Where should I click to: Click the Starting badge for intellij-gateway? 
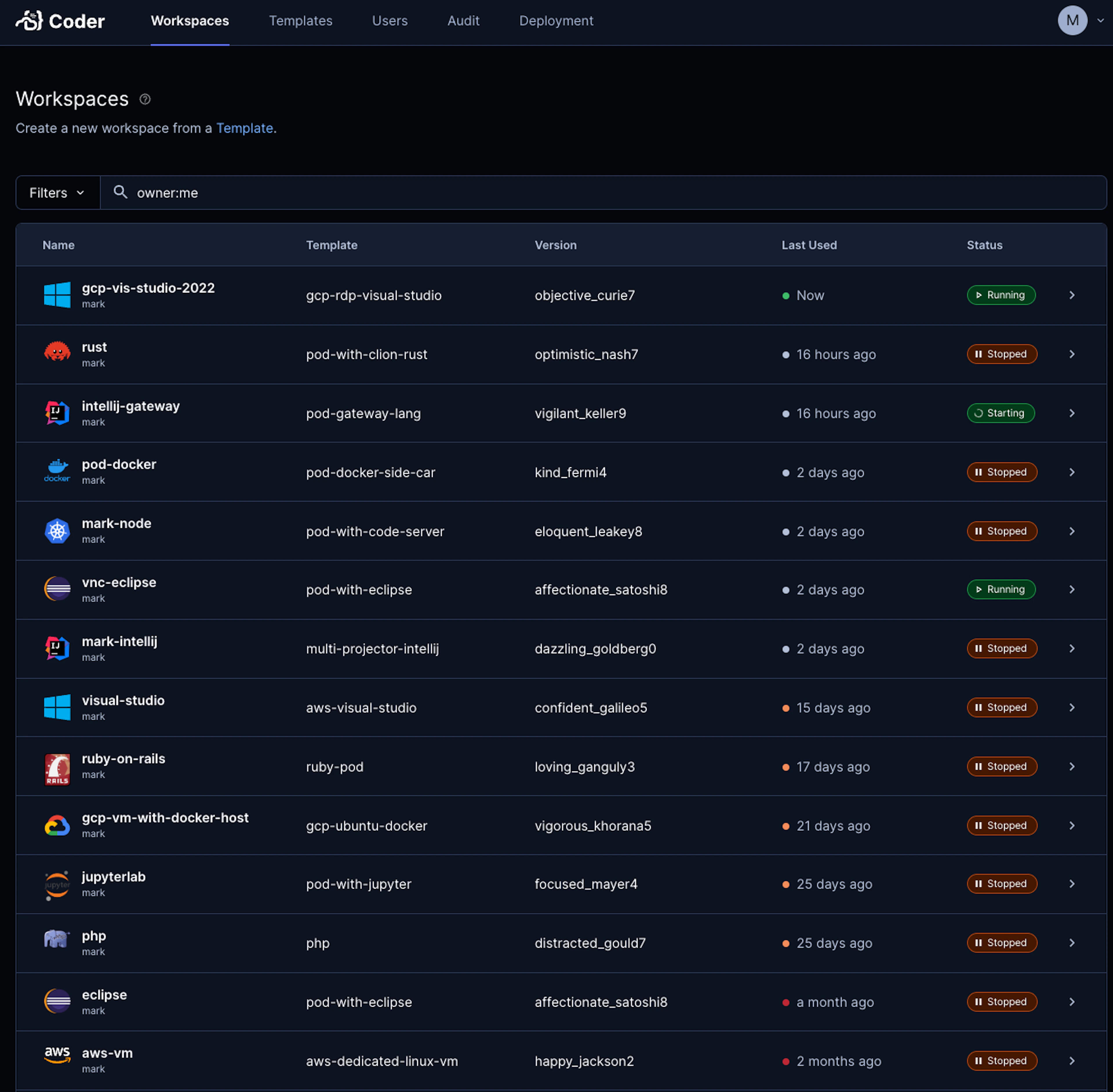[1001, 413]
